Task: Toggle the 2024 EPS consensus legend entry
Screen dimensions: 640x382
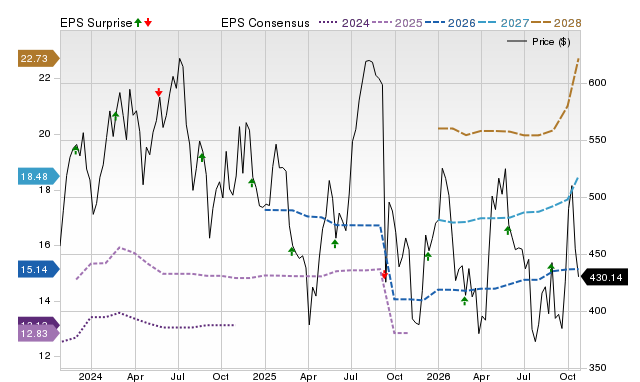Action: [344, 23]
